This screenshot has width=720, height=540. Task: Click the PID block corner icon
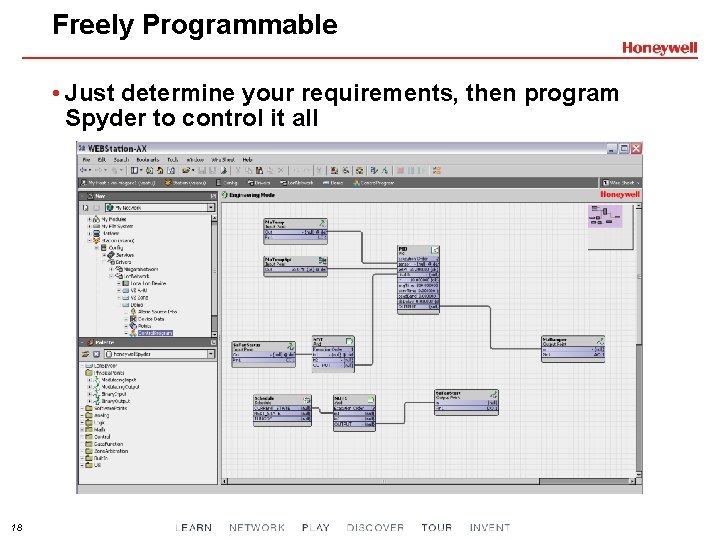(x=434, y=250)
